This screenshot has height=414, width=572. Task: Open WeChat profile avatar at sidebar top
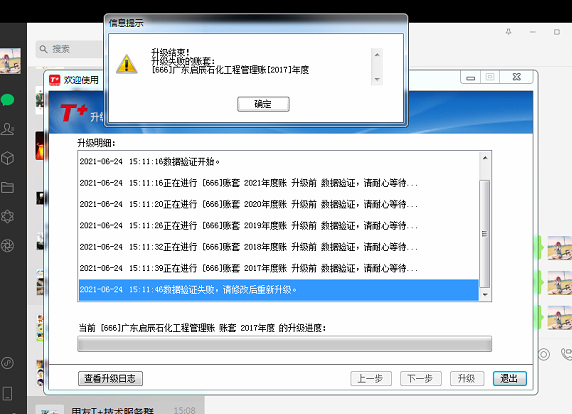(10, 61)
